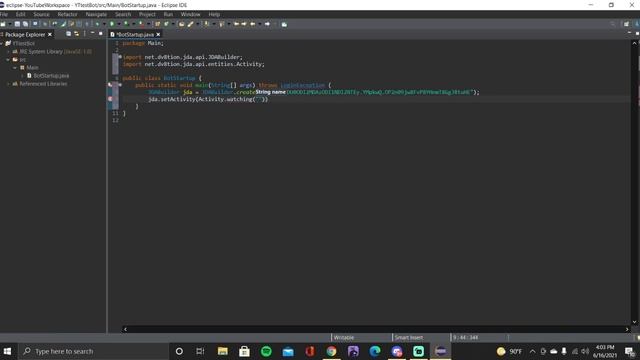
Task: Select the BotStartup.java editor tab
Action: [x=135, y=35]
